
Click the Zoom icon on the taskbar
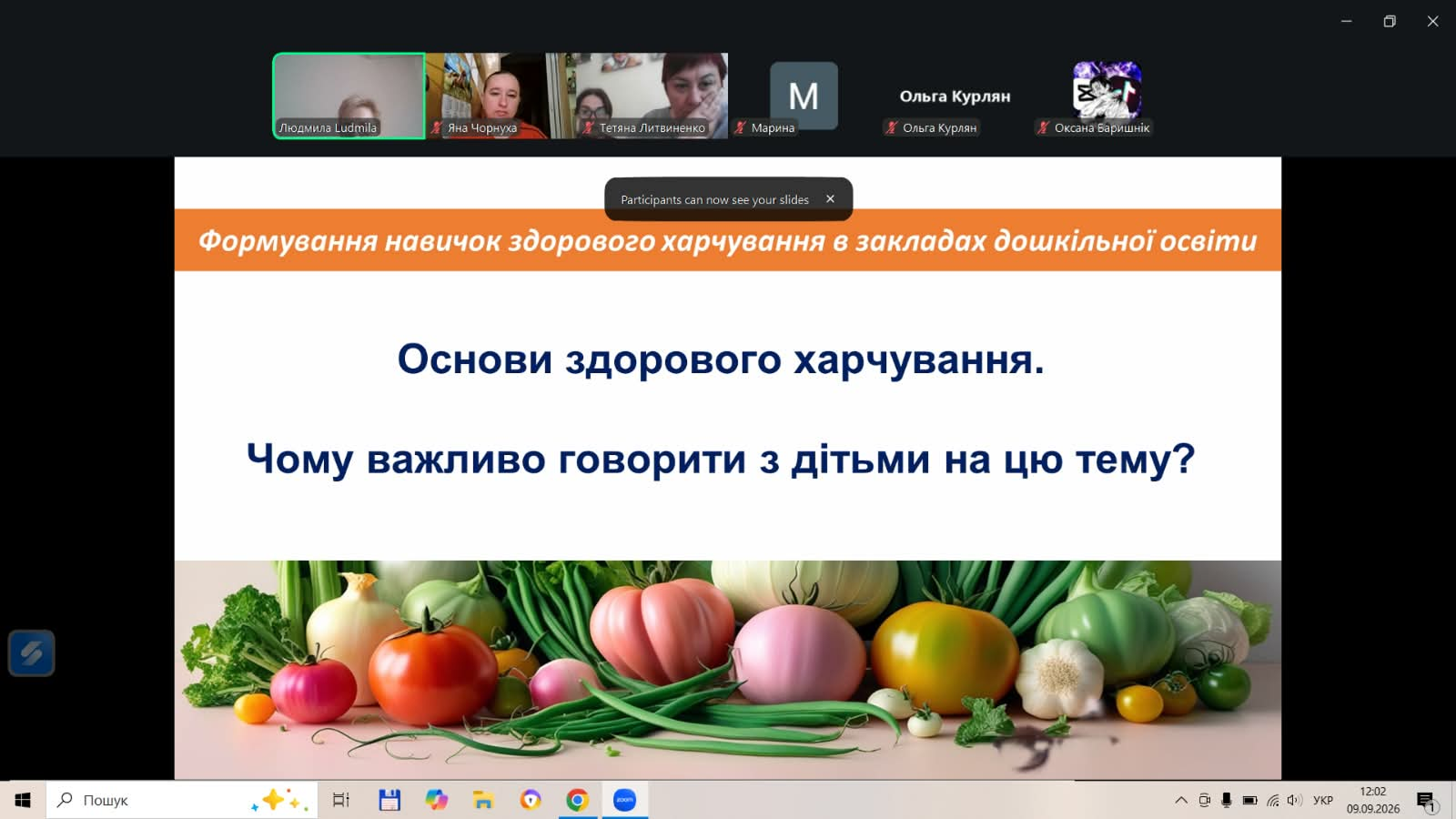[624, 800]
